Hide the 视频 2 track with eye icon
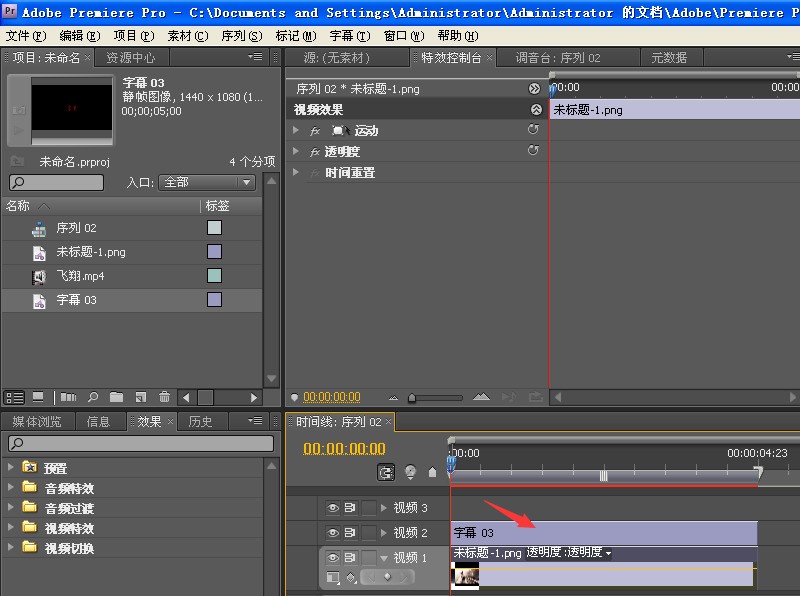The height and width of the screenshot is (596, 800). tap(334, 533)
